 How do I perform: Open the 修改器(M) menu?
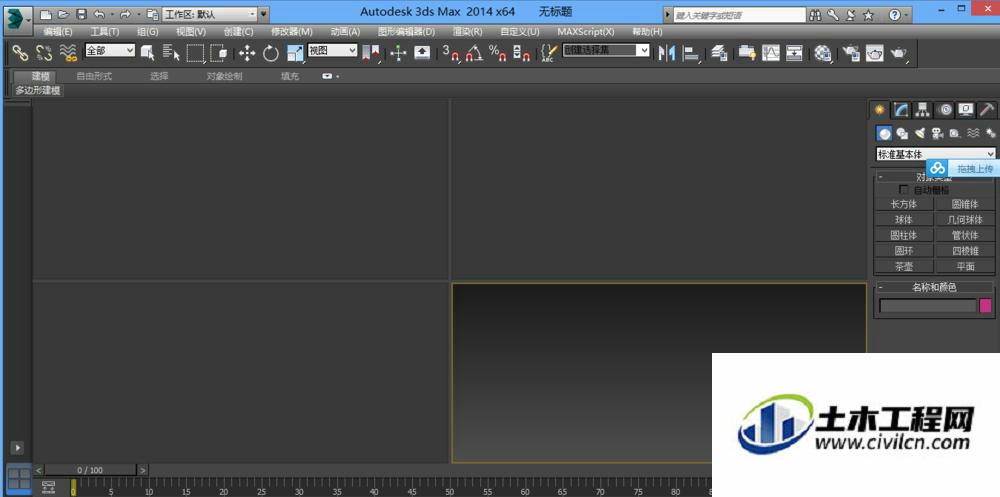(x=291, y=31)
